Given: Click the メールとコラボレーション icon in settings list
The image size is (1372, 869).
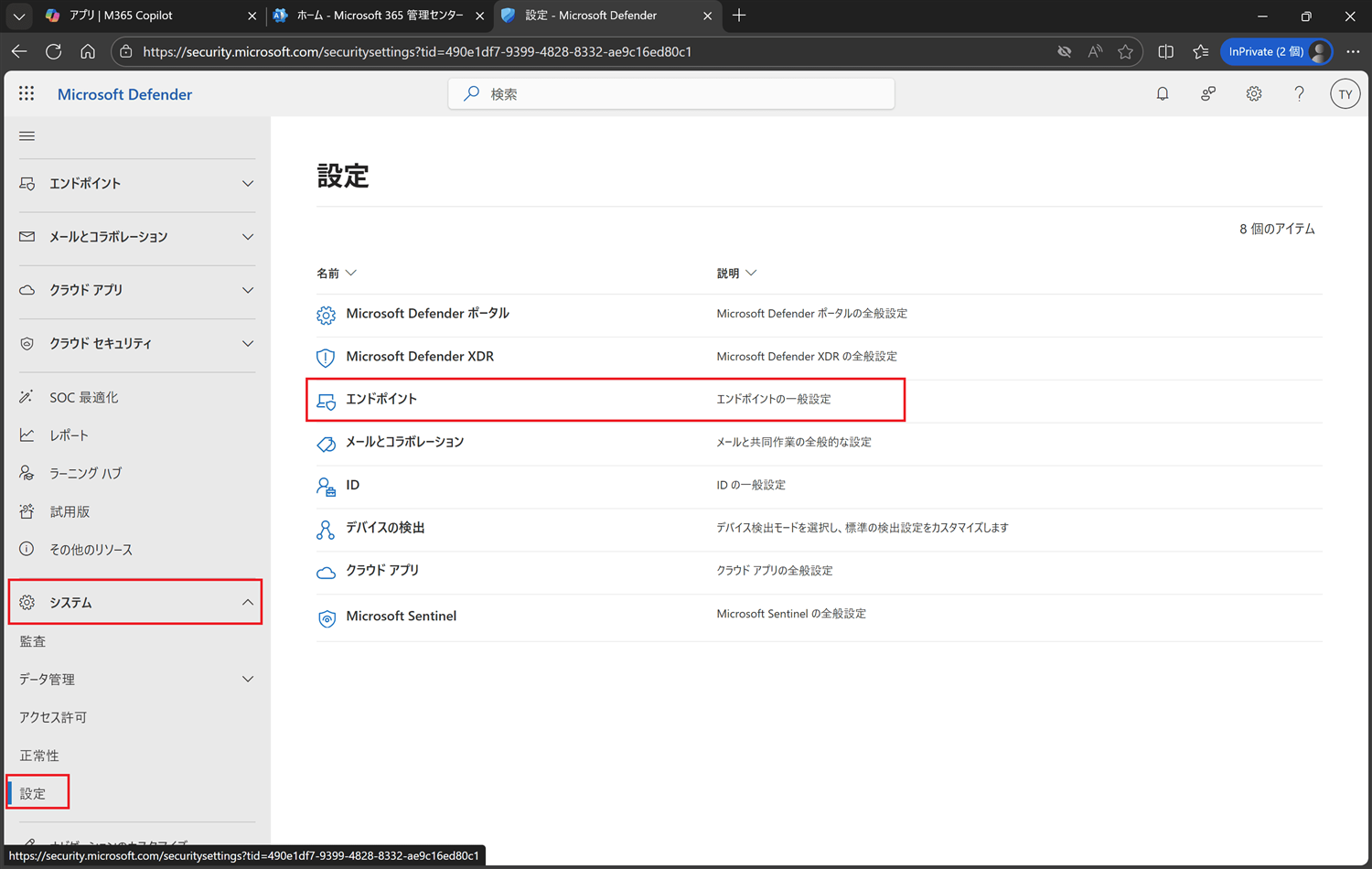Looking at the screenshot, I should (326, 444).
